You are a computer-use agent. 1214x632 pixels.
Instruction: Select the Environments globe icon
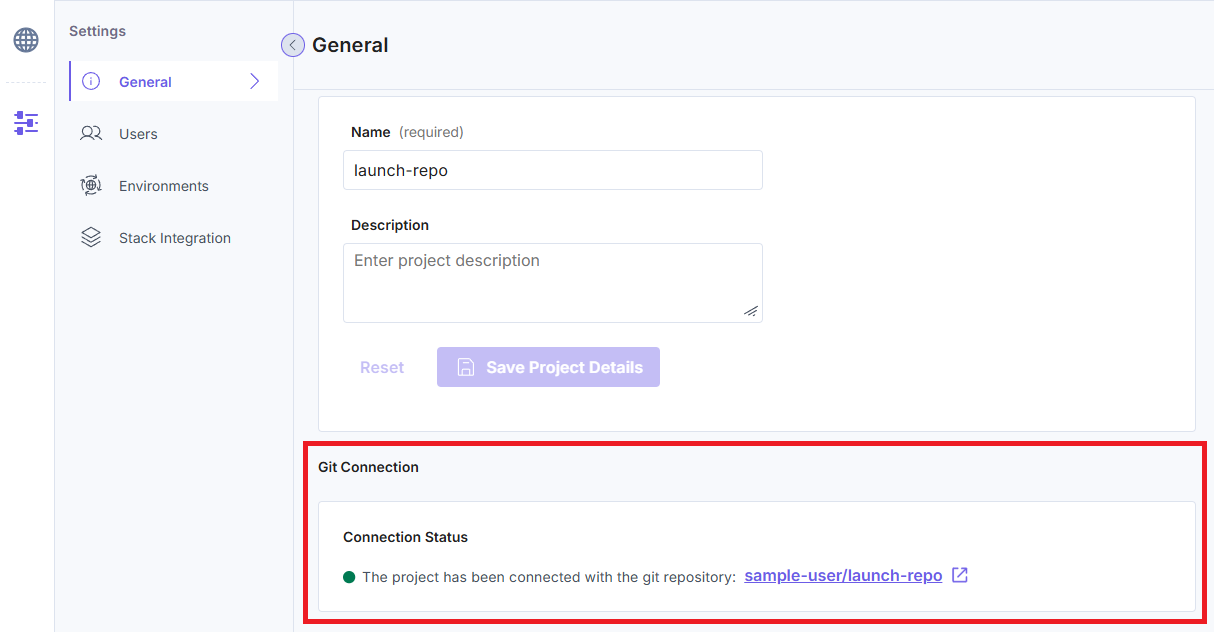91,186
